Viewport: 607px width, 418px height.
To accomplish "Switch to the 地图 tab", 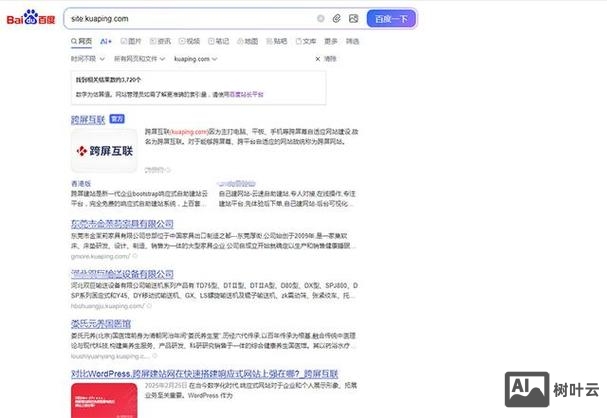I will click(x=247, y=41).
